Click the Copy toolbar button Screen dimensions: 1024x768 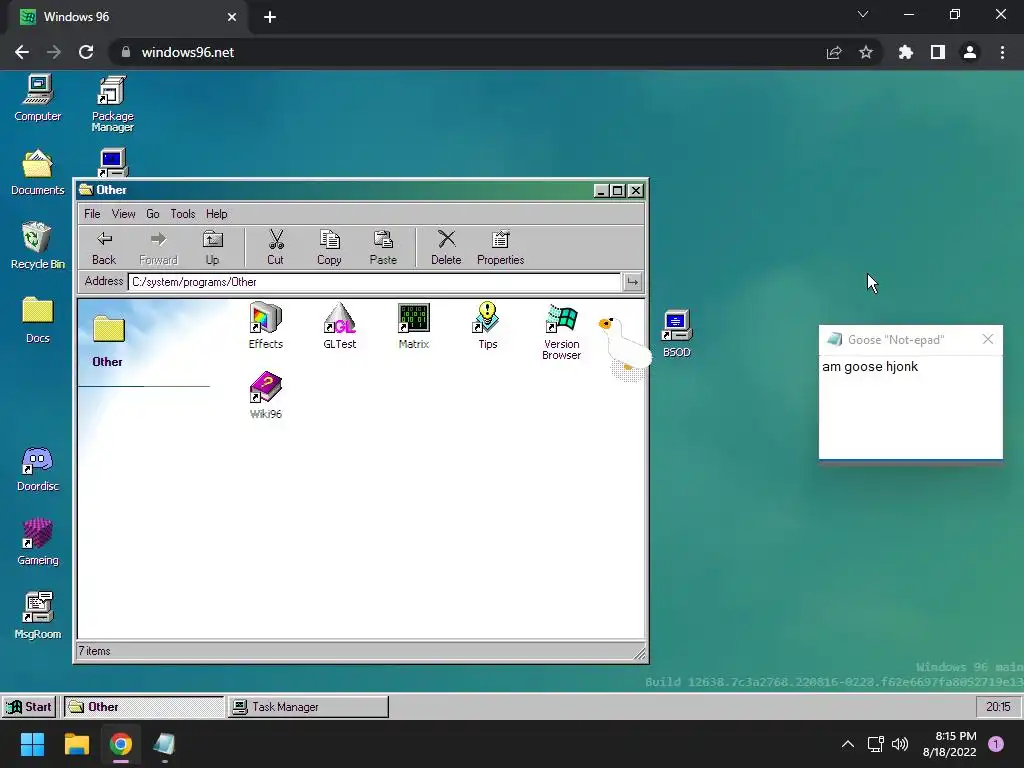(329, 248)
